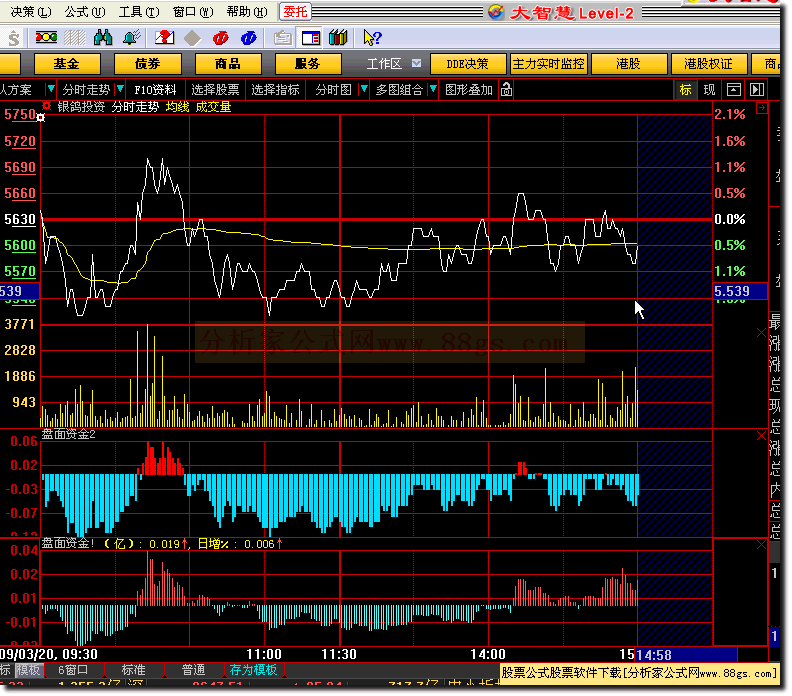Click the 5.539 current price marker
792x696 pixels.
pos(740,291)
